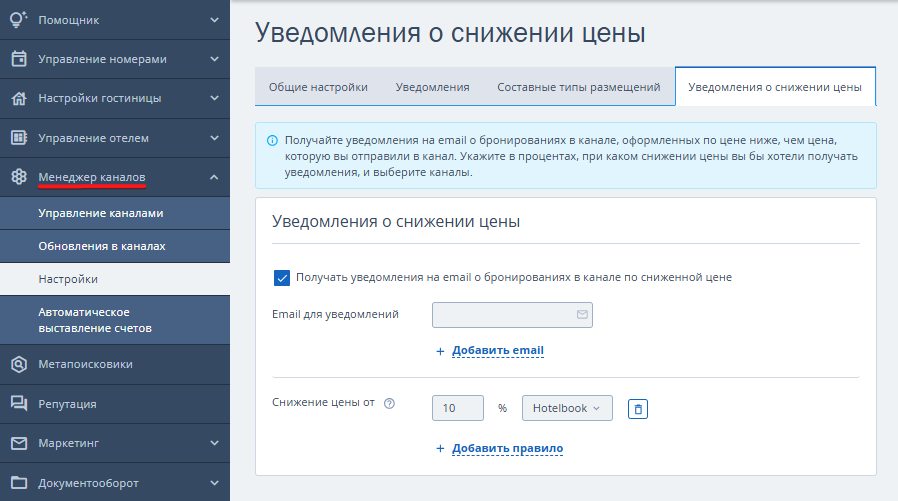Click the Добавить правило link
The image size is (898, 501).
507,448
